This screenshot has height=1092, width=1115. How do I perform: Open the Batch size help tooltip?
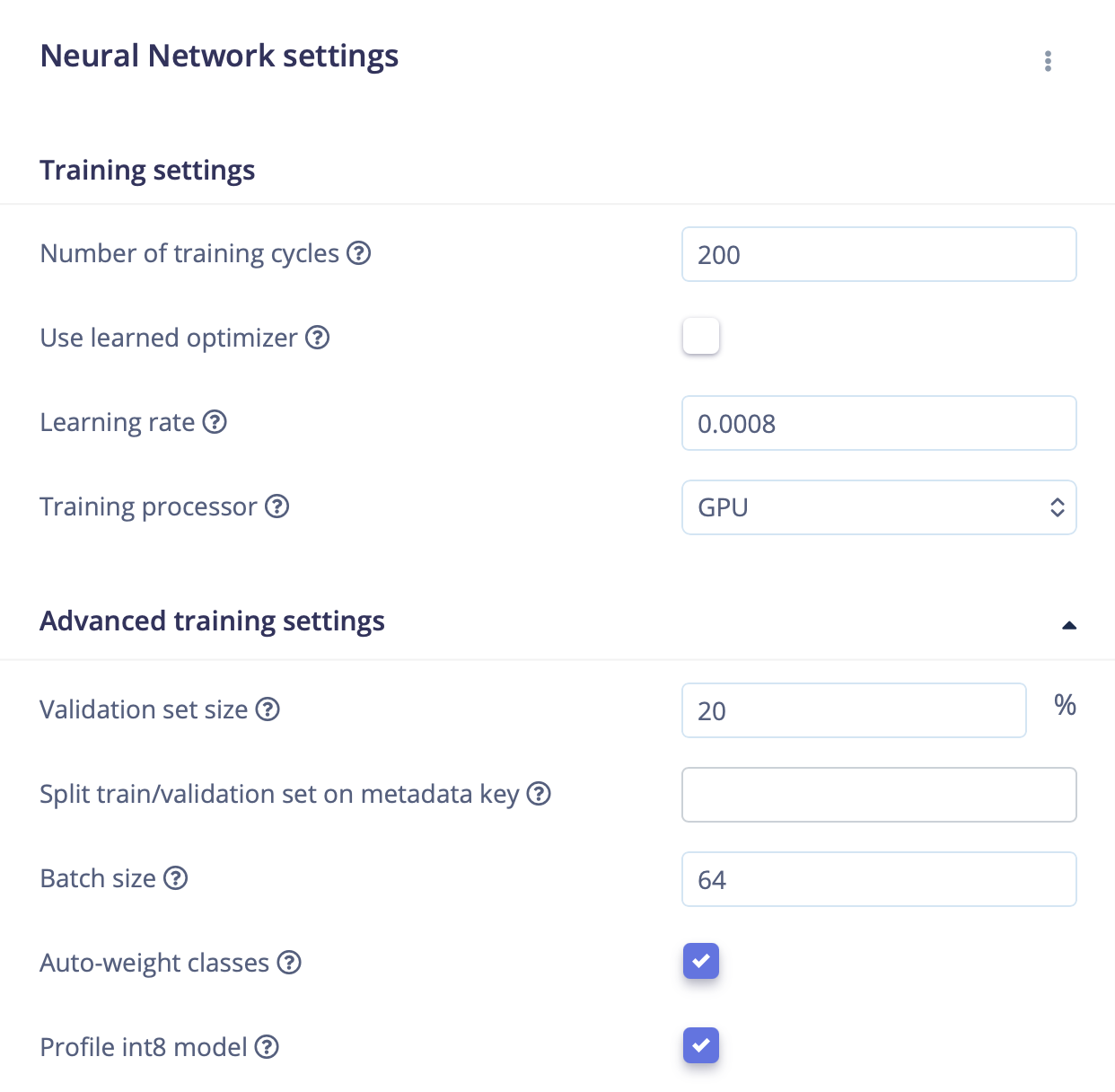175,878
